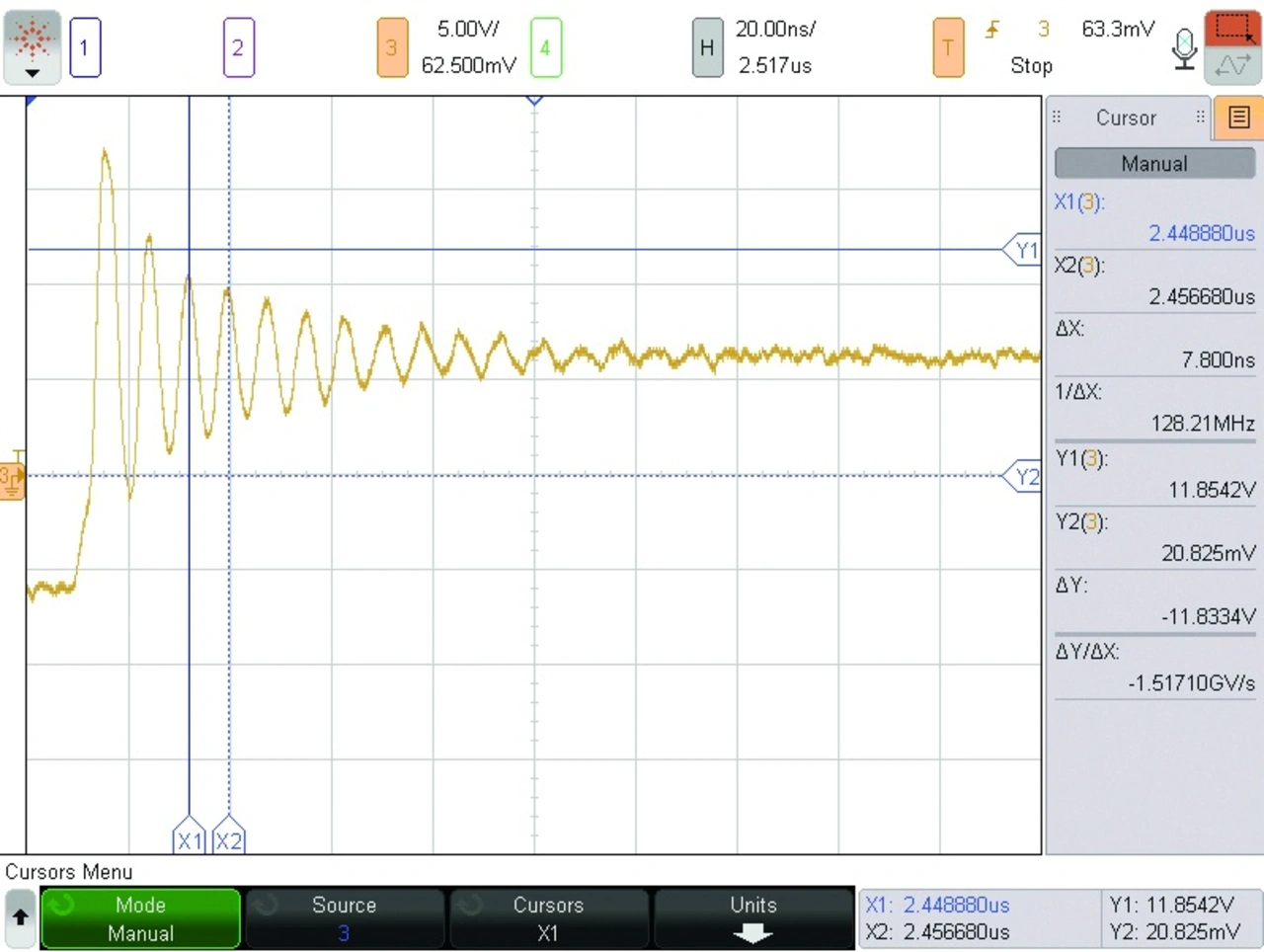Select the X2 cursor handle
This screenshot has height=952, width=1264.
[229, 839]
